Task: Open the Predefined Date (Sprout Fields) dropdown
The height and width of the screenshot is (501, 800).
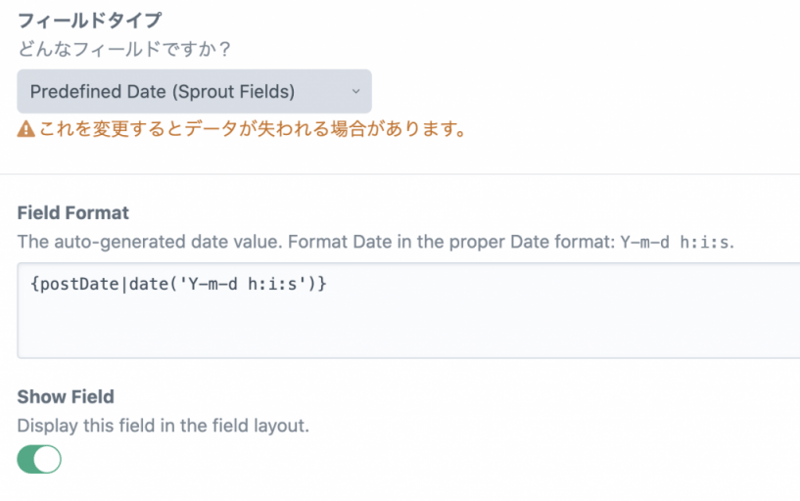Action: 194,92
